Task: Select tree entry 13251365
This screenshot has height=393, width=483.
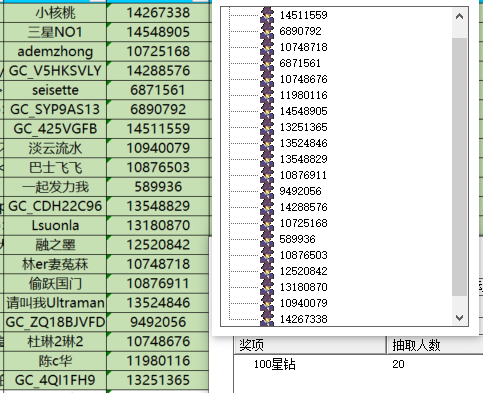Action: point(303,127)
